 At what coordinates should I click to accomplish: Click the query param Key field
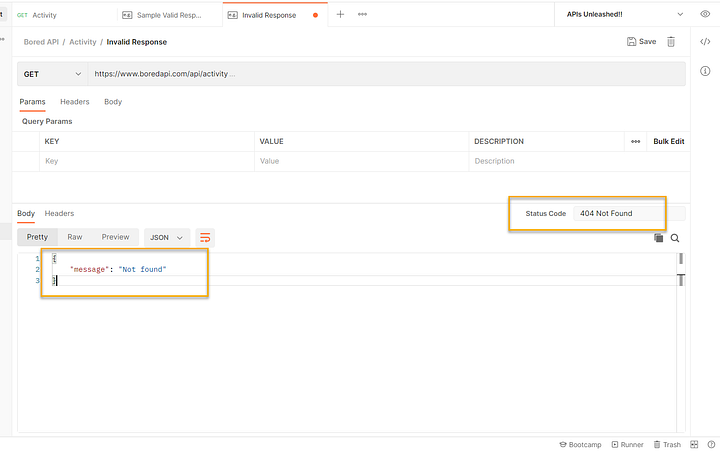[147, 161]
